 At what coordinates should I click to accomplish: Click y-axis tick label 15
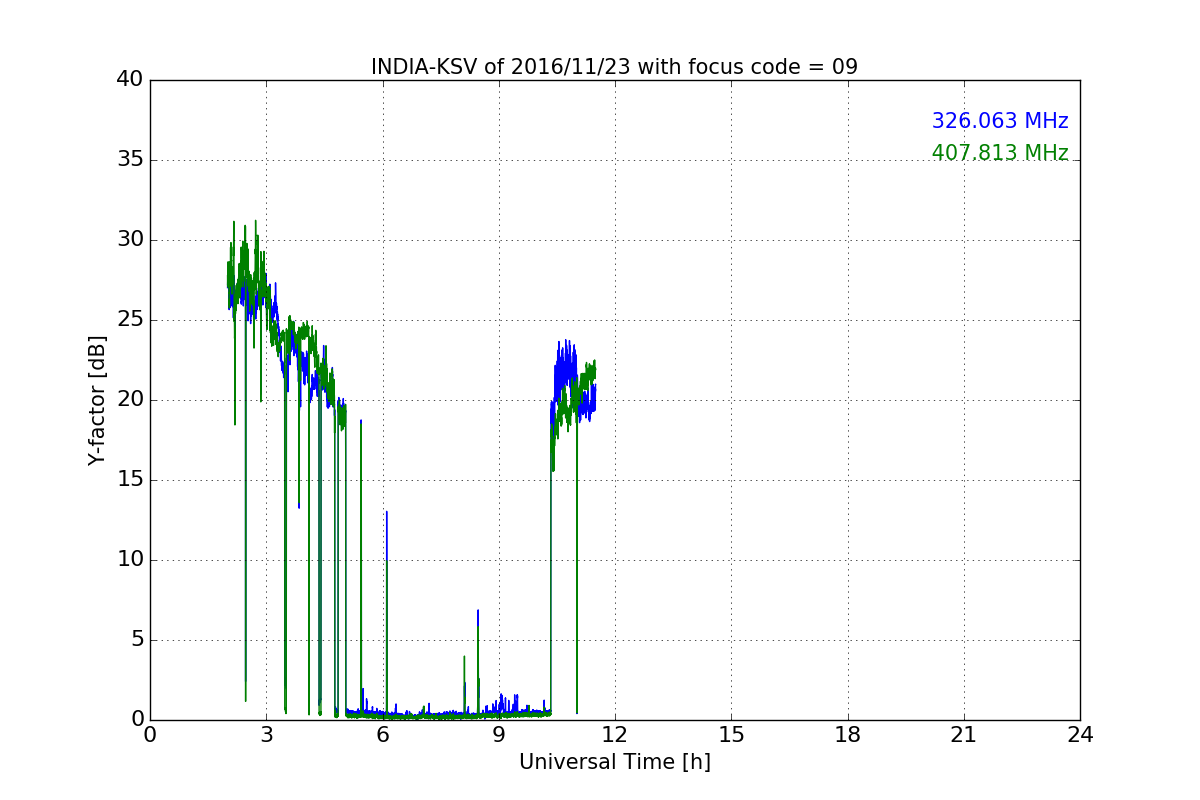[x=129, y=480]
